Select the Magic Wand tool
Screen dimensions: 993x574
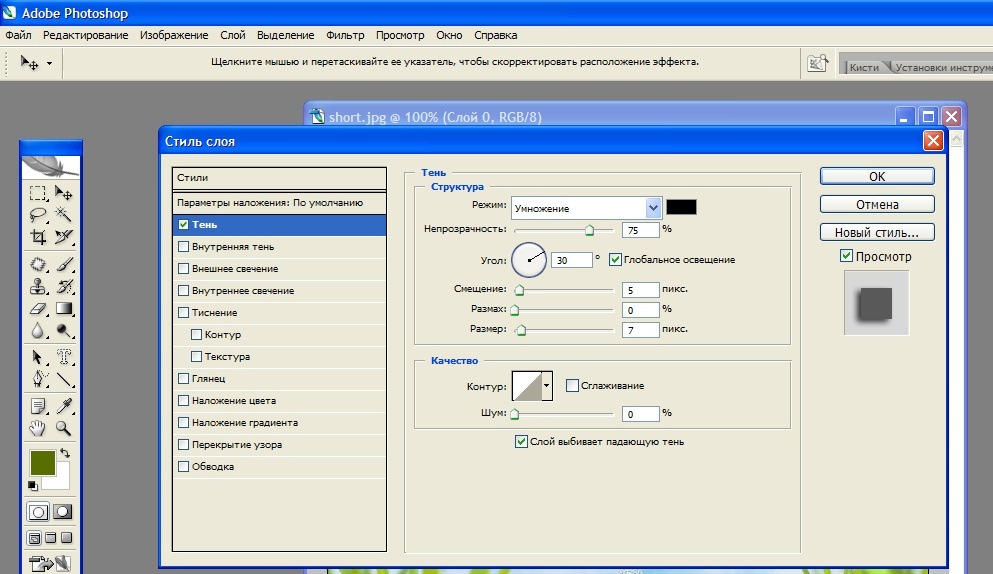pyautogui.click(x=64, y=215)
